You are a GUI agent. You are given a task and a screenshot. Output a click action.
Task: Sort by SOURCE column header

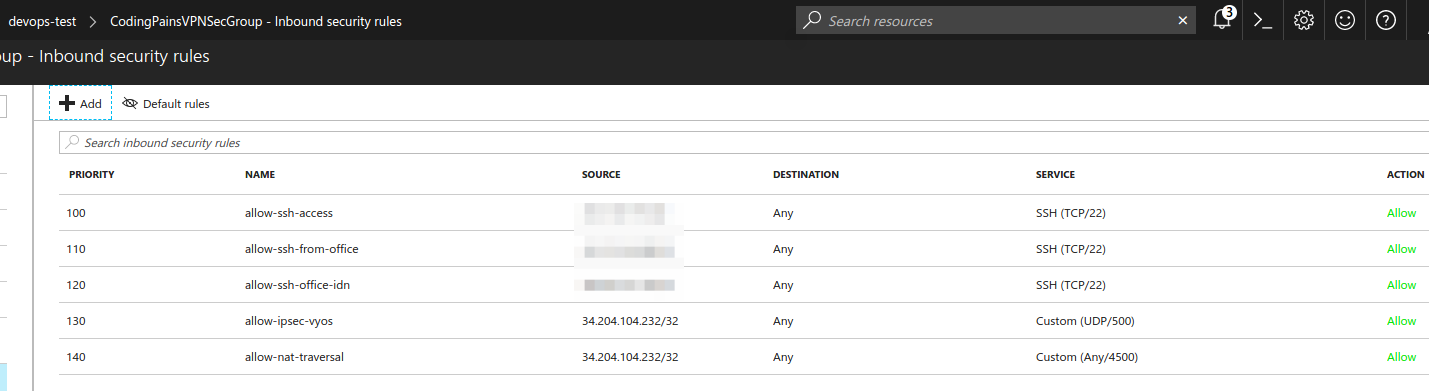tap(601, 175)
